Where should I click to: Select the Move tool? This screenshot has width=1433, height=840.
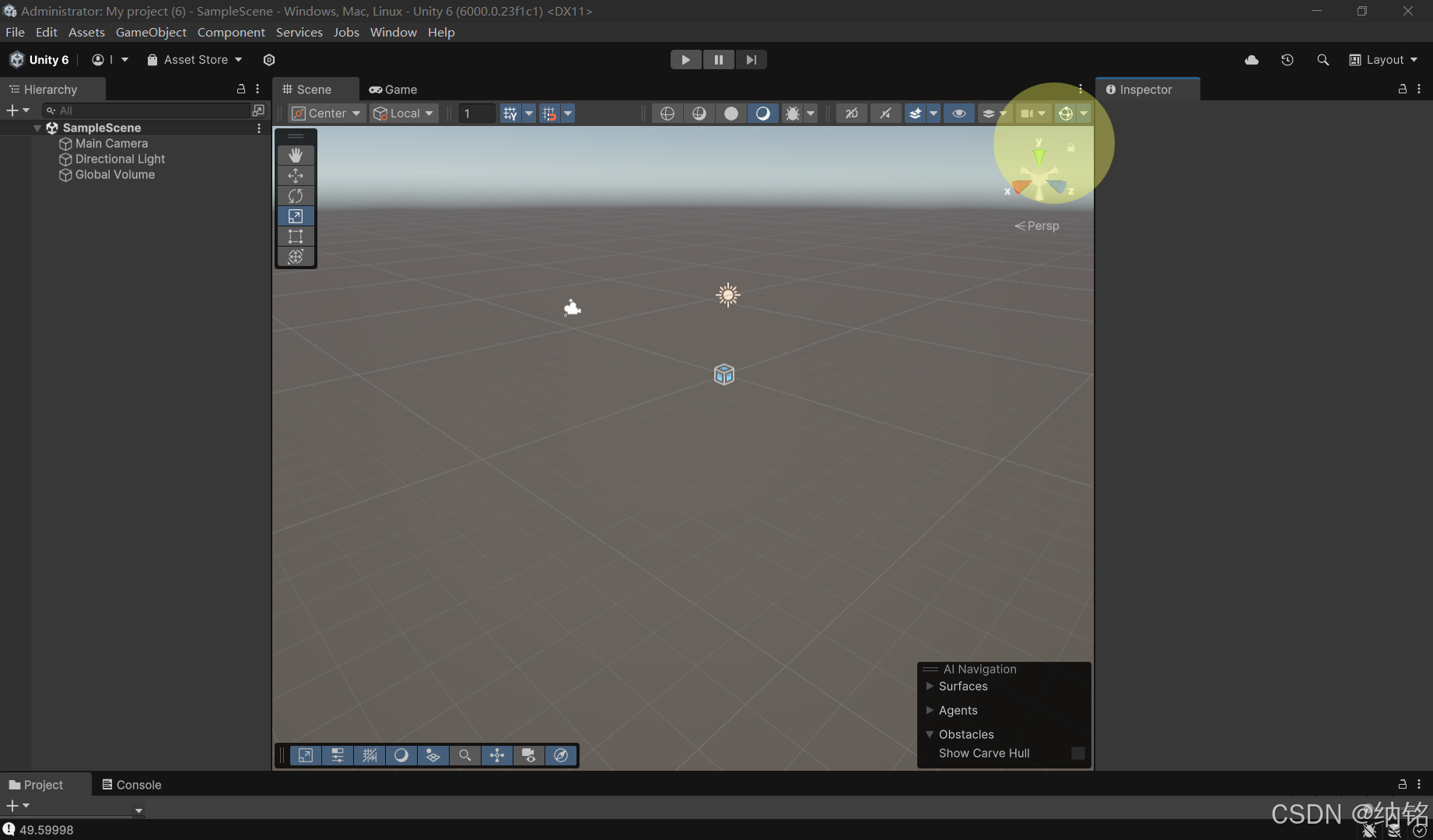[x=296, y=175]
